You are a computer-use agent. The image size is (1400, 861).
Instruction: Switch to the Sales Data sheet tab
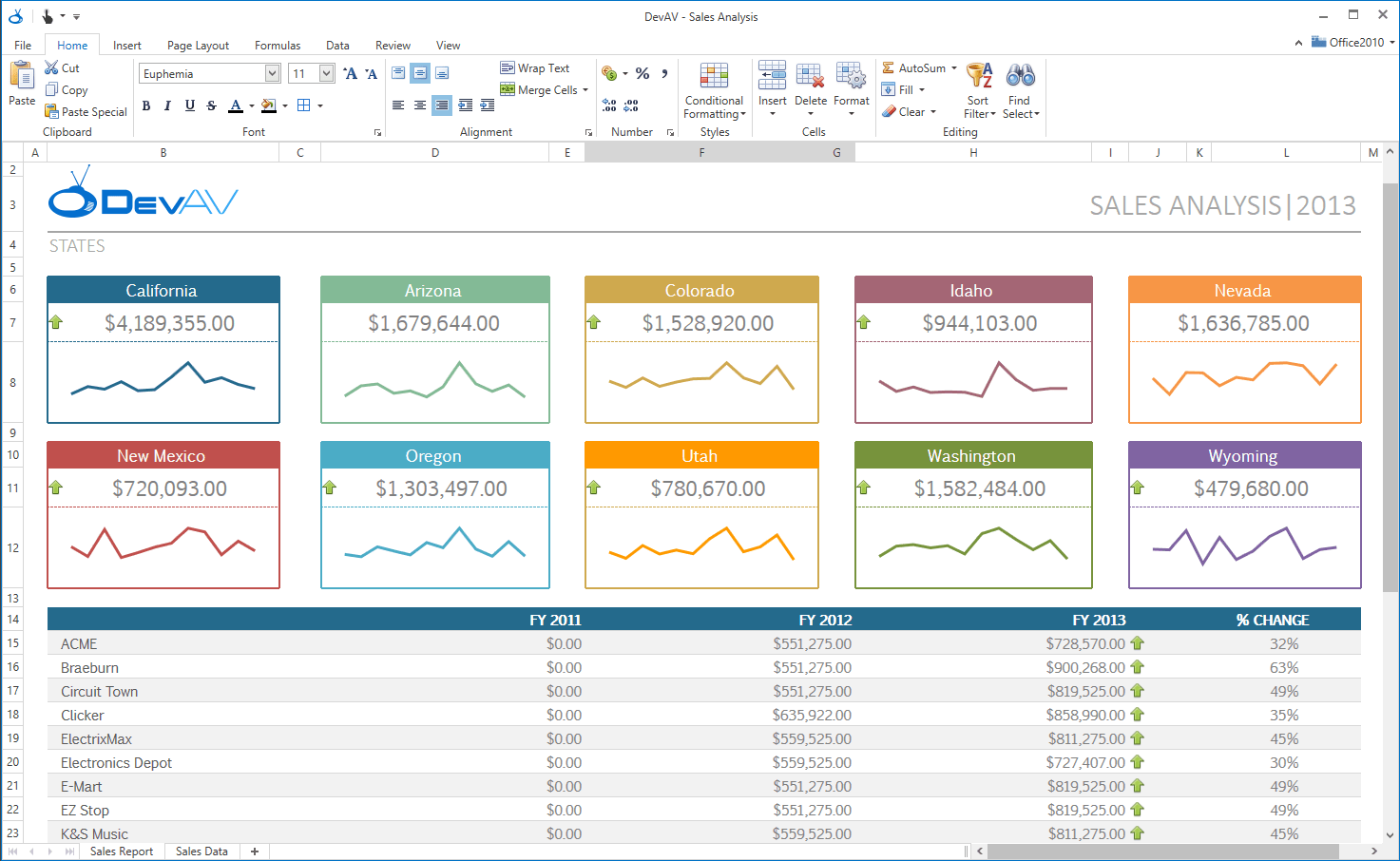click(201, 851)
